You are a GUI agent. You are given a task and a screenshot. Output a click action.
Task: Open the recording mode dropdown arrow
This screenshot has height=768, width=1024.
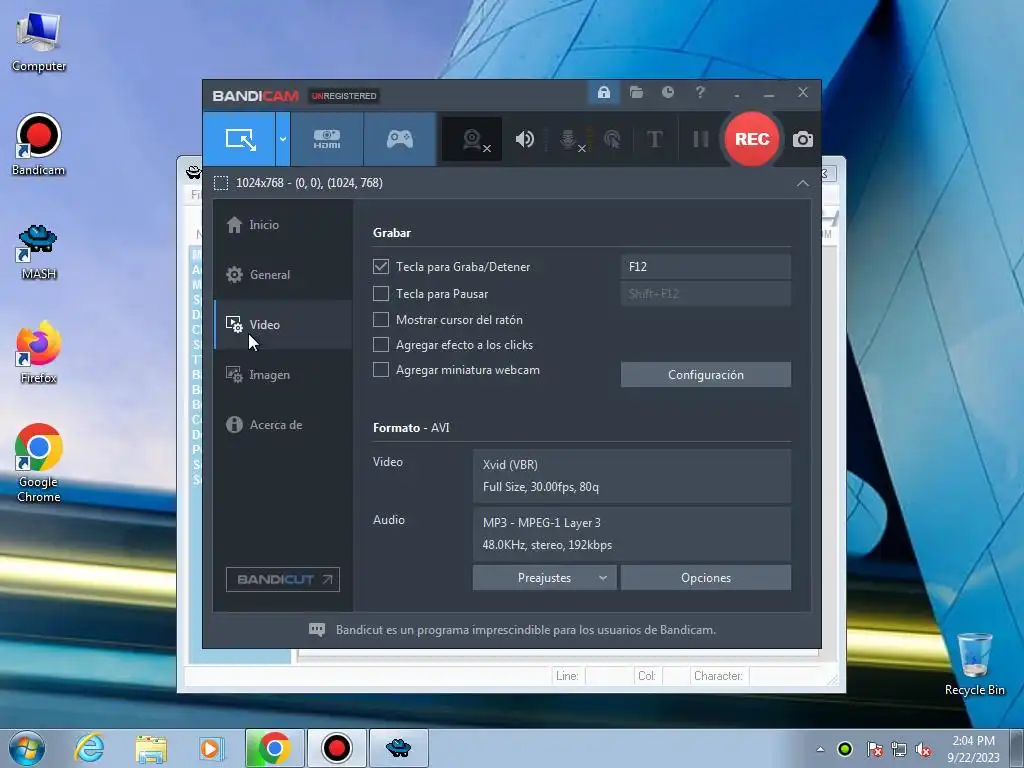283,139
